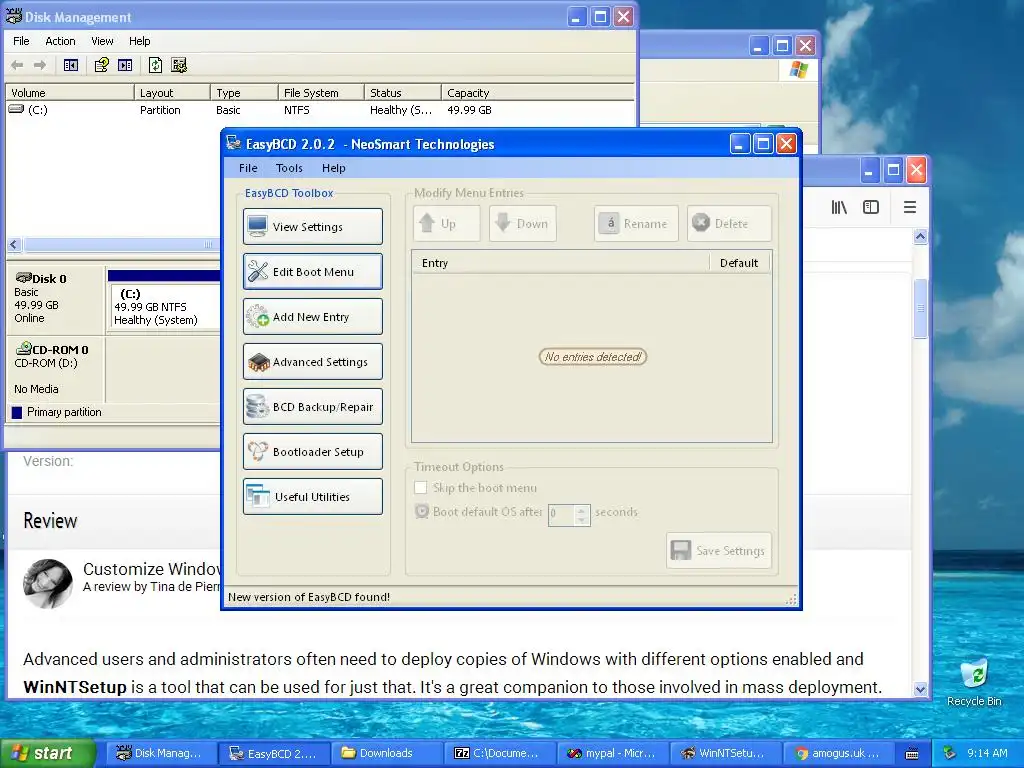Open BCD Backup/Repair section
Screen dimensions: 1024x768
tap(313, 407)
